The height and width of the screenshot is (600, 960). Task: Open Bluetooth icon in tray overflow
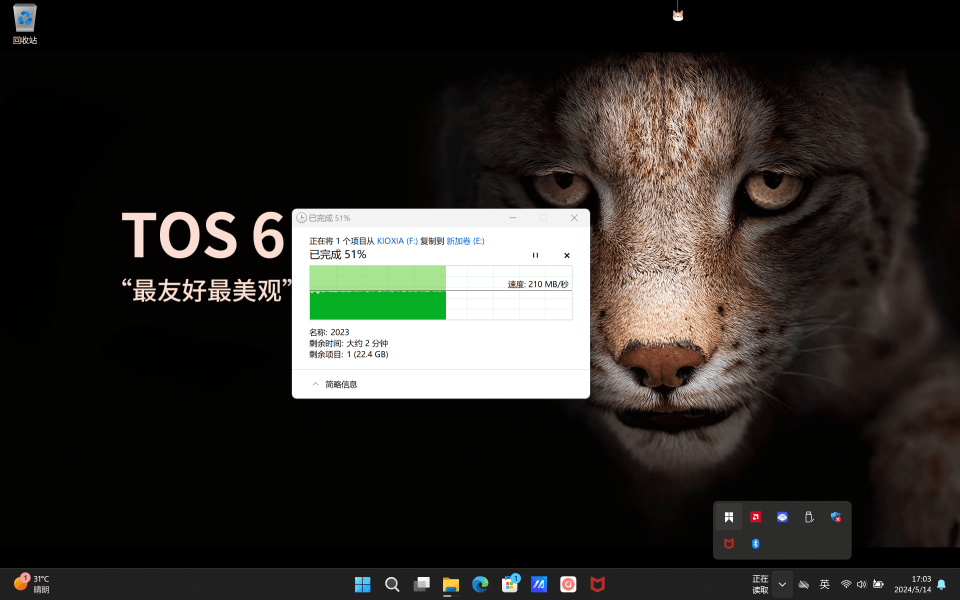[756, 544]
